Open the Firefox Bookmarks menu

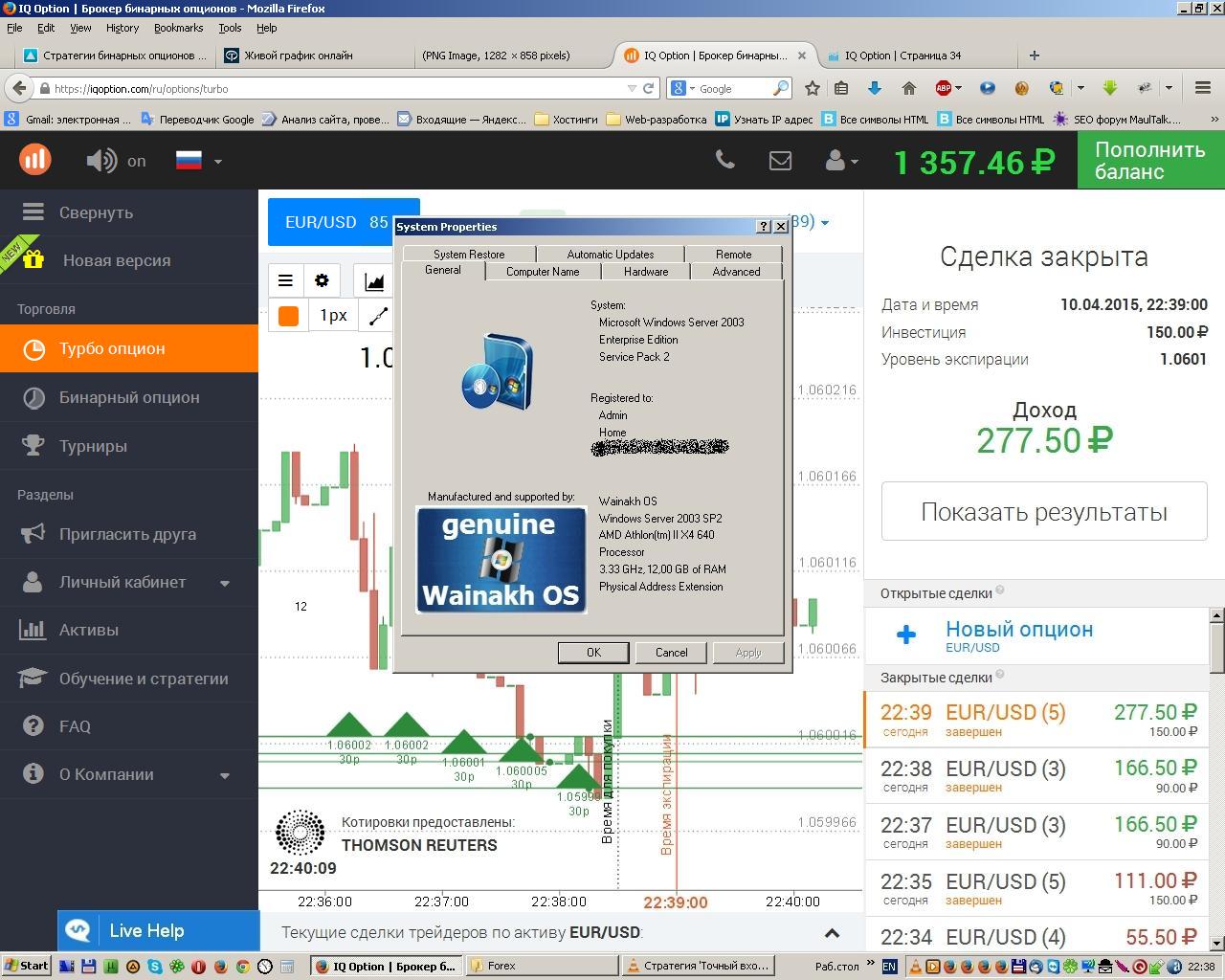click(x=178, y=28)
